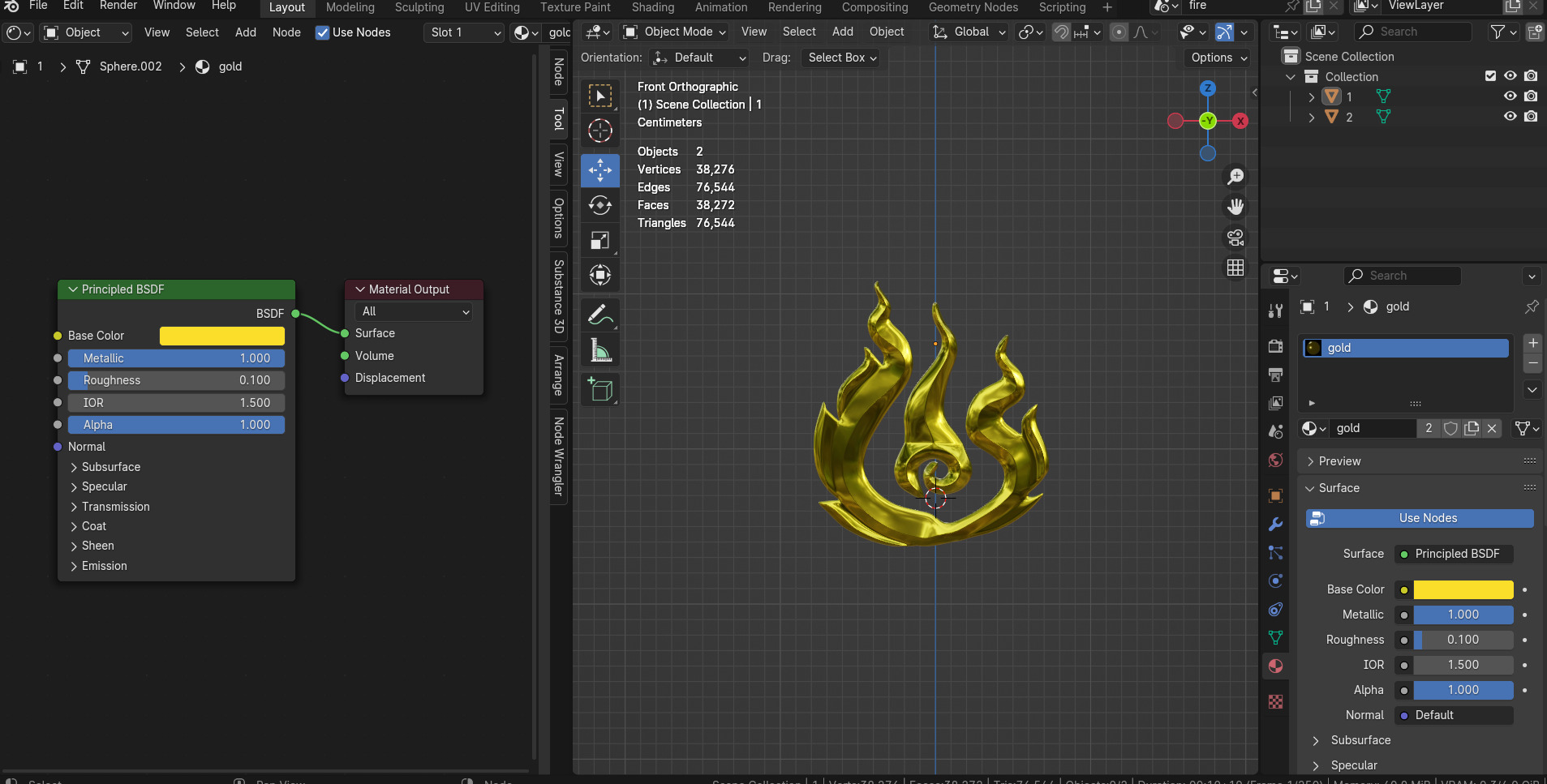1547x784 pixels.
Task: Open the Node Wrangler sidebar tab
Action: pos(558,456)
